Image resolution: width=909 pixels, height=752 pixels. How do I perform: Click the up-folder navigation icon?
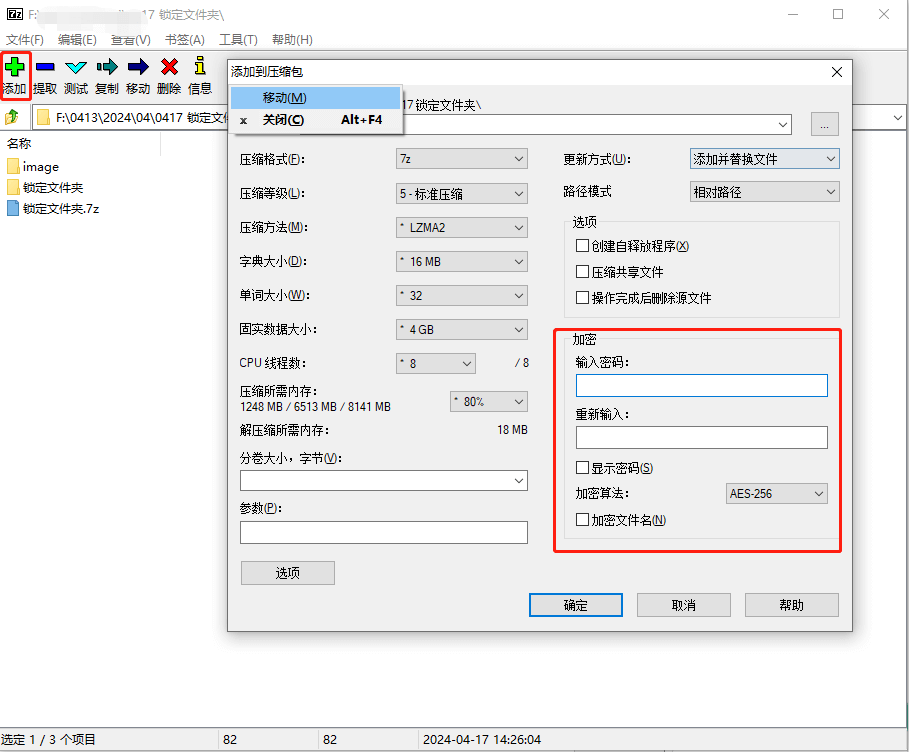pos(13,117)
